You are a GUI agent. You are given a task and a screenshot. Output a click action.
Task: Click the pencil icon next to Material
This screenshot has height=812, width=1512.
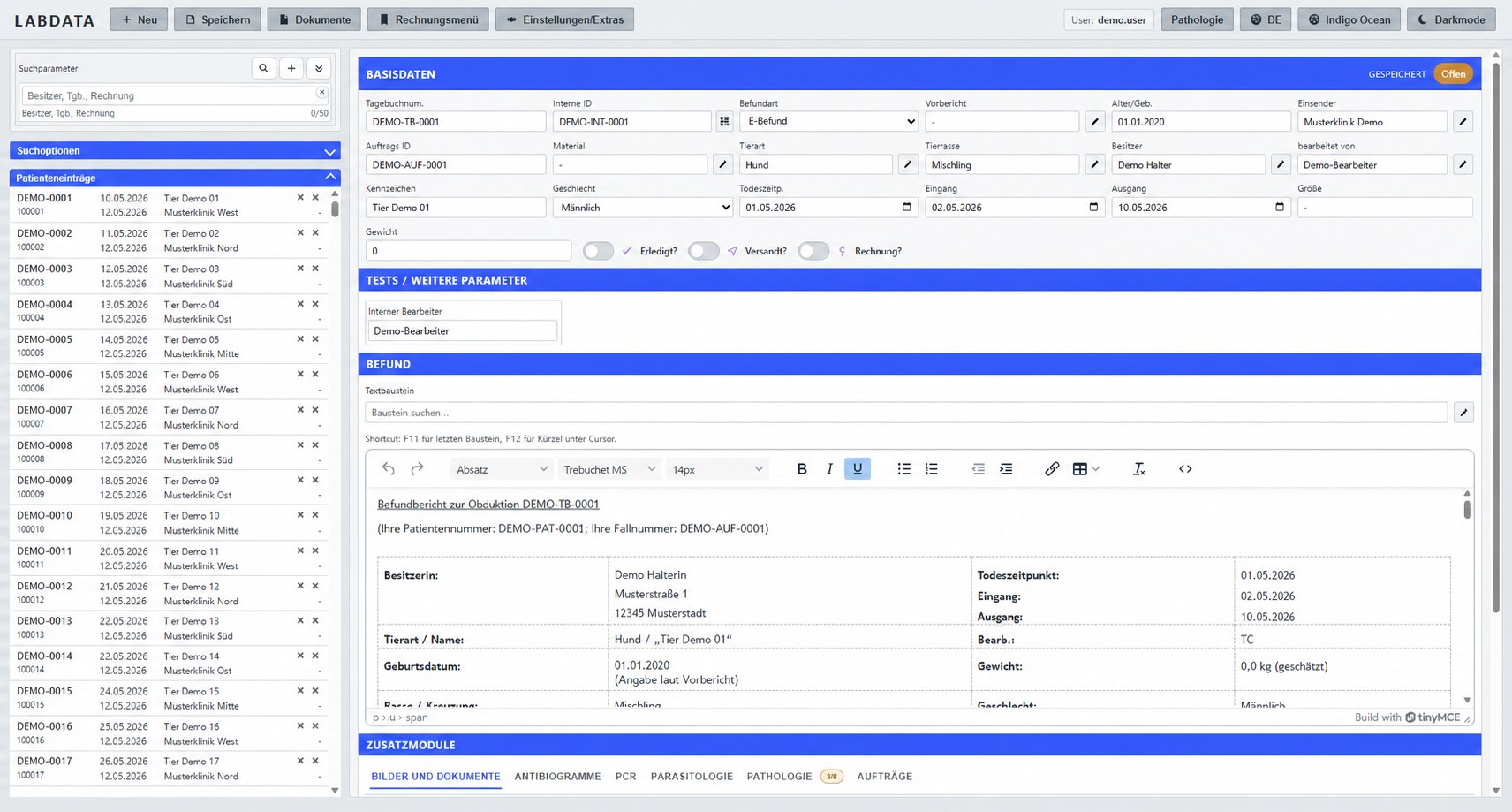[x=722, y=164]
